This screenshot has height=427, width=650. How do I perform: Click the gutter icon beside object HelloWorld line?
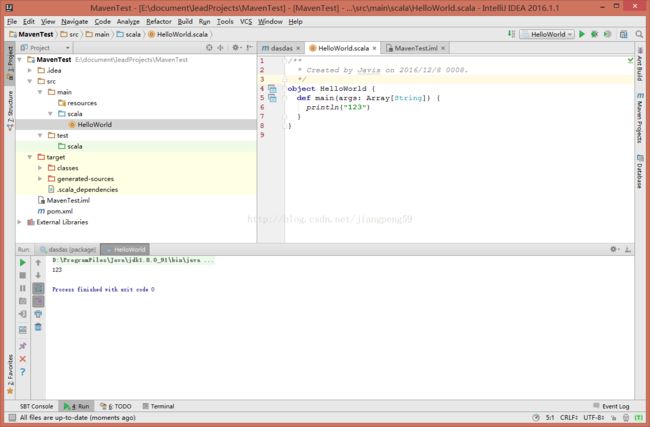pos(272,89)
